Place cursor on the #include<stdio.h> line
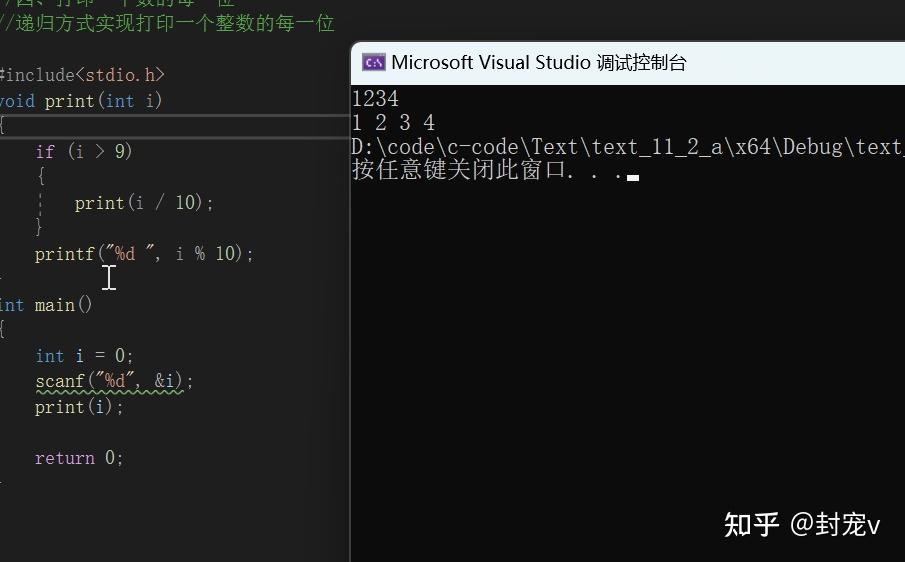Image resolution: width=905 pixels, height=562 pixels. pyautogui.click(x=82, y=74)
